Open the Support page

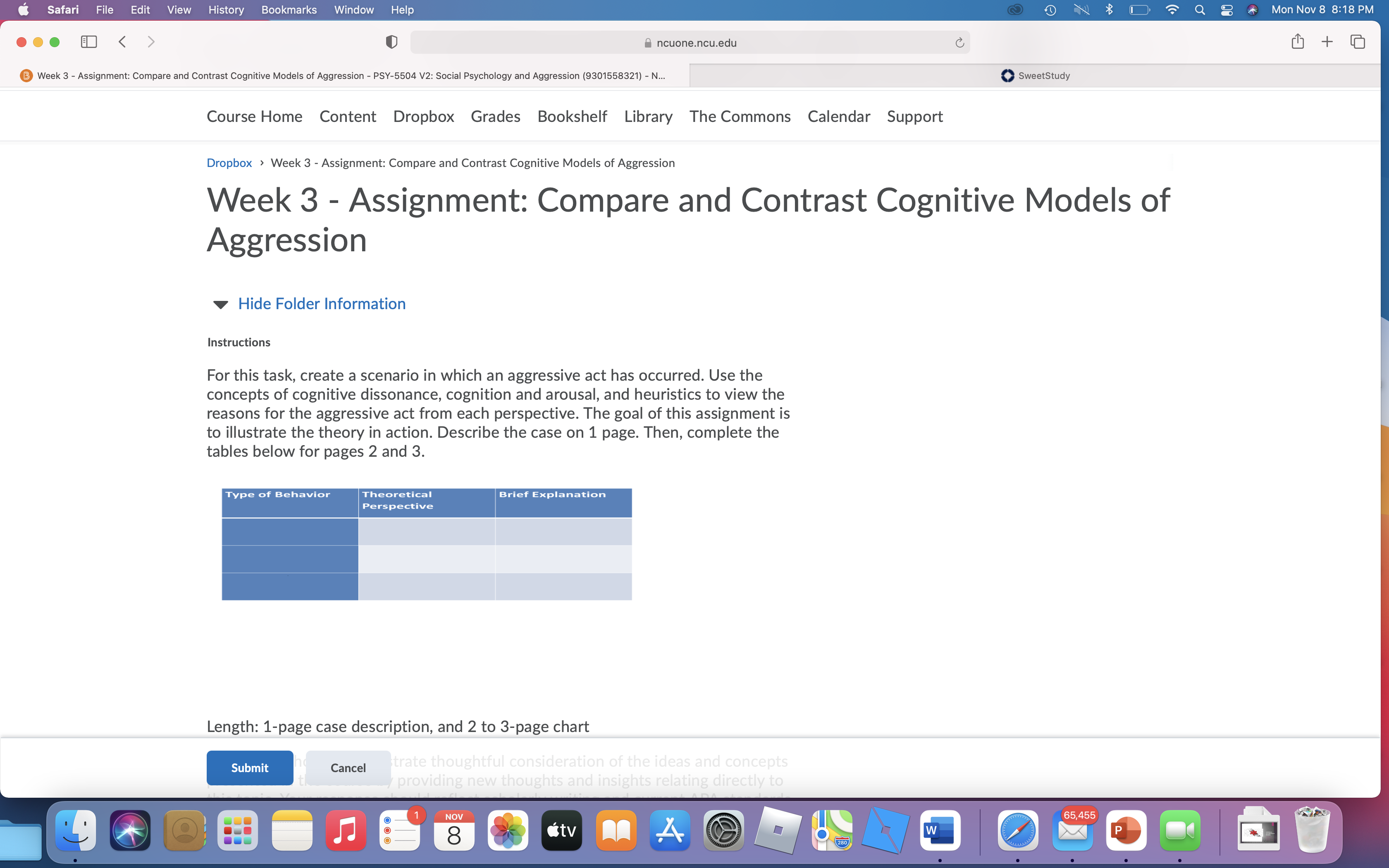(915, 117)
